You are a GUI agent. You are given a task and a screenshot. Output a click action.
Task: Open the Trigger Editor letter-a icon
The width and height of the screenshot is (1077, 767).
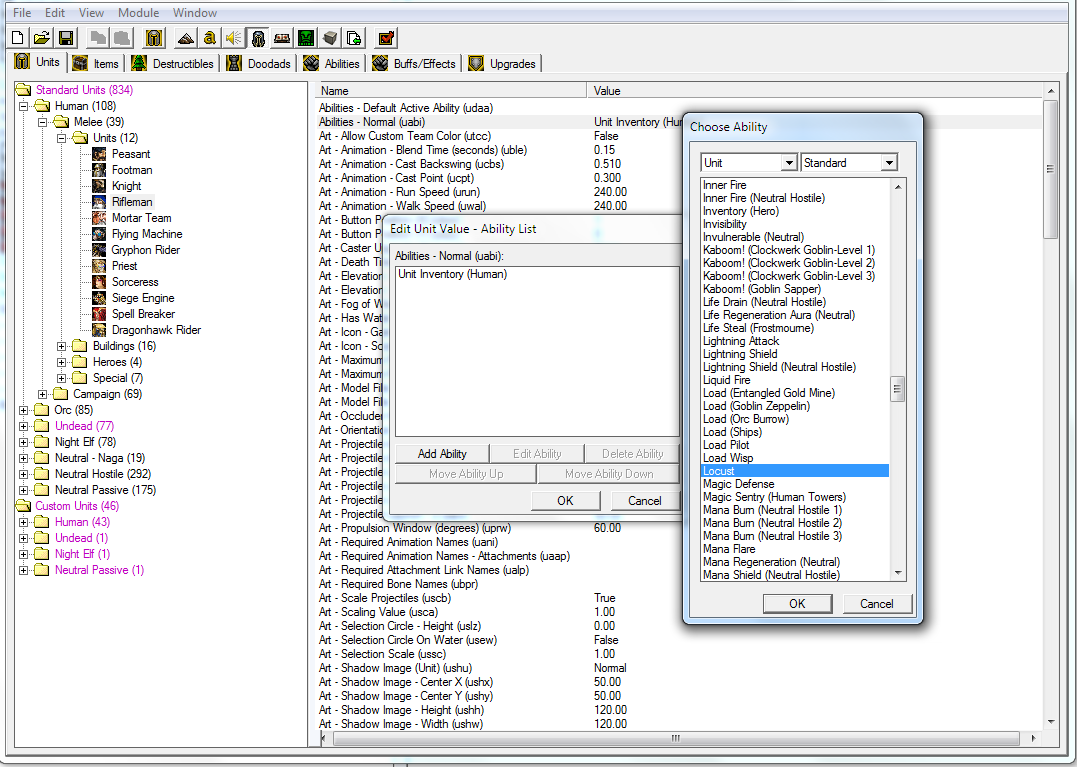click(209, 38)
